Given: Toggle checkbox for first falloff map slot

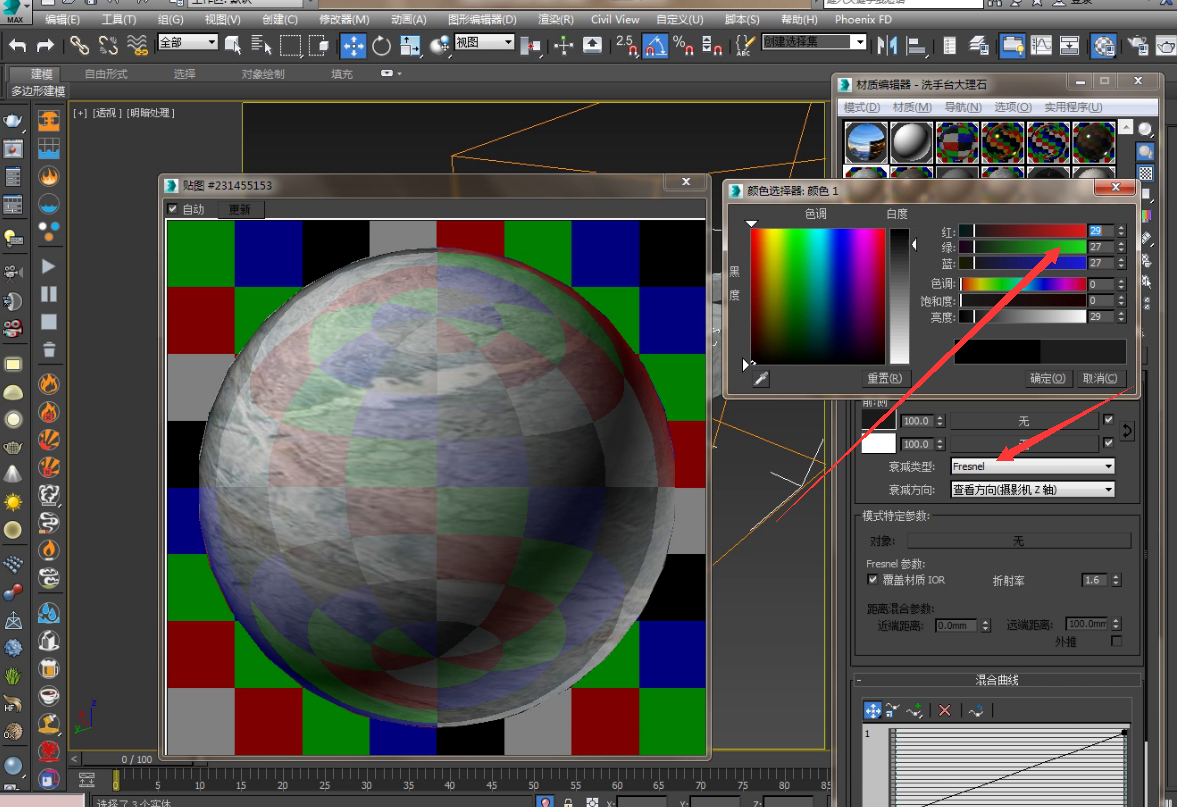Looking at the screenshot, I should [x=1109, y=420].
